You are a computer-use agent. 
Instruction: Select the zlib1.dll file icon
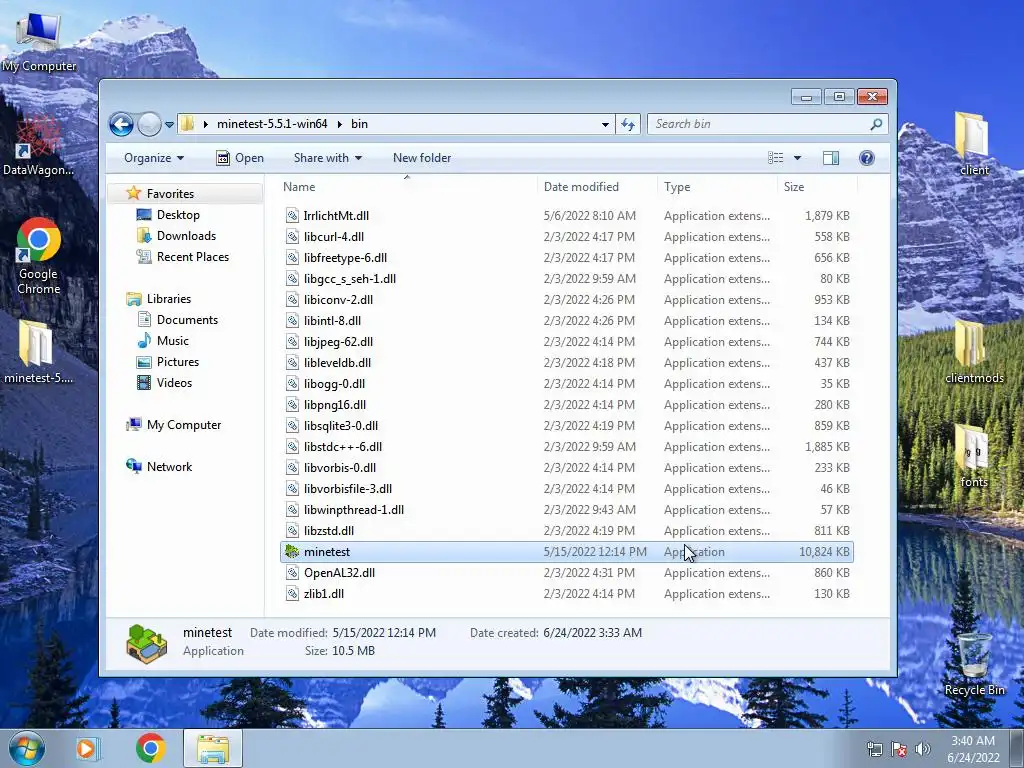[293, 594]
